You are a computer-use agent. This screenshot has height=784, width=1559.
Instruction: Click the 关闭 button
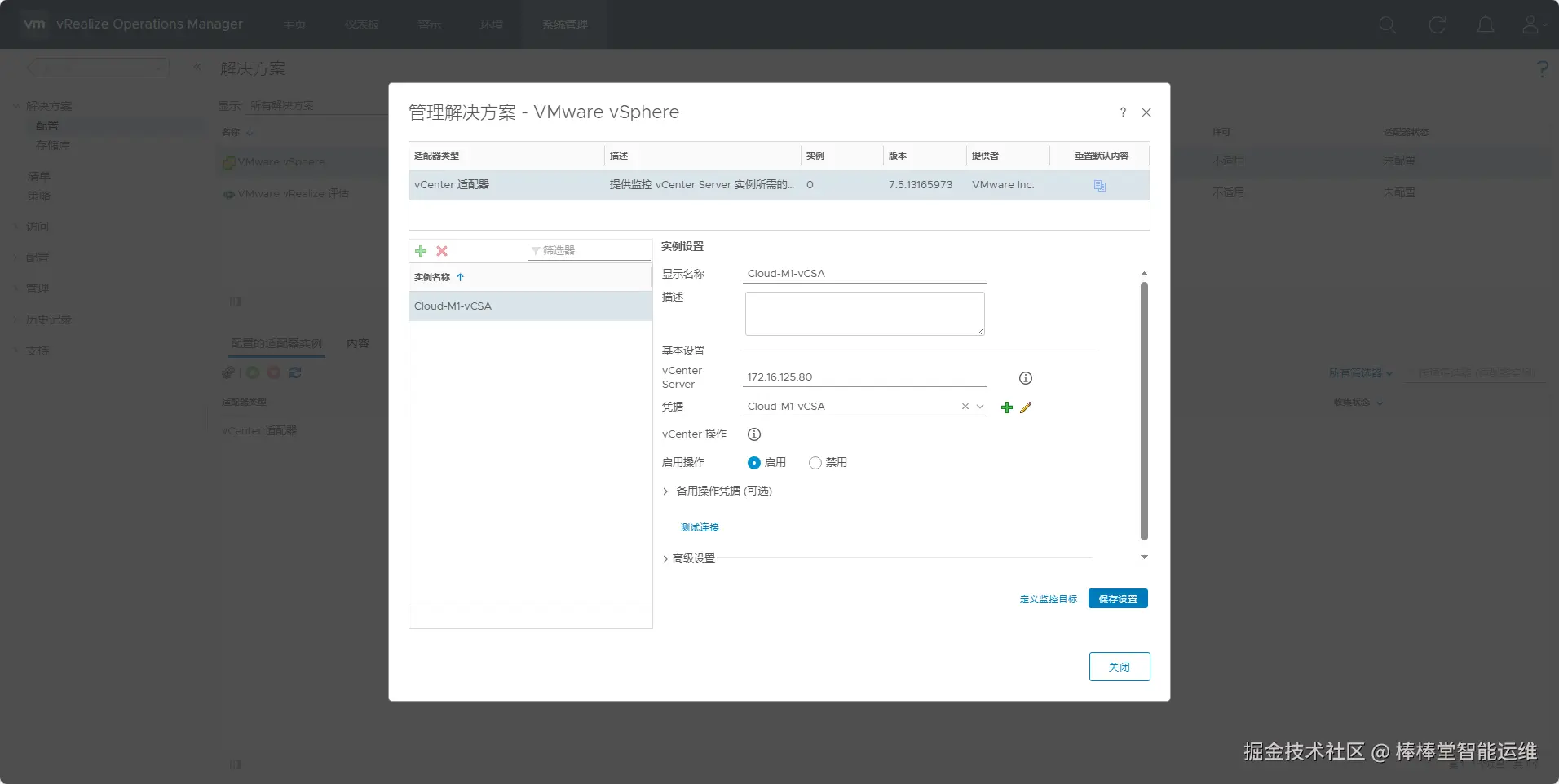click(1120, 667)
